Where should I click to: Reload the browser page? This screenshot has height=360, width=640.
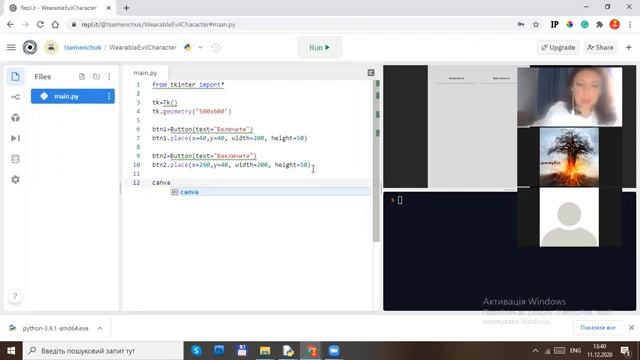[x=40, y=24]
